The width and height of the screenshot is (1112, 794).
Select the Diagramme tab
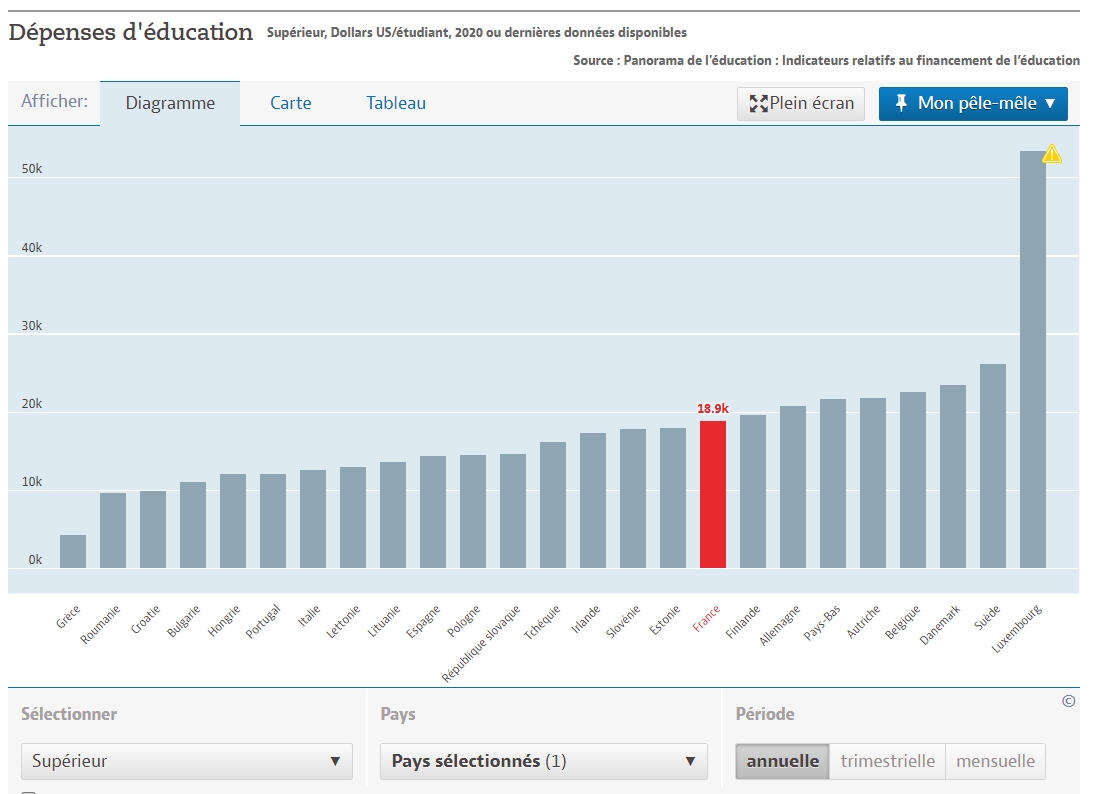(170, 103)
